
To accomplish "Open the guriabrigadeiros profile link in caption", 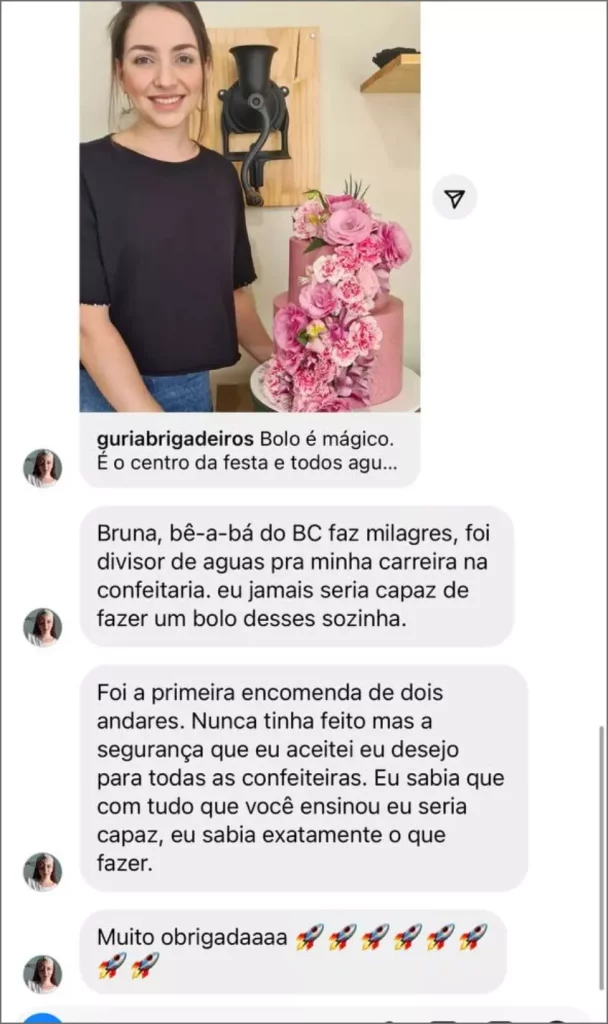I will click(x=175, y=438).
